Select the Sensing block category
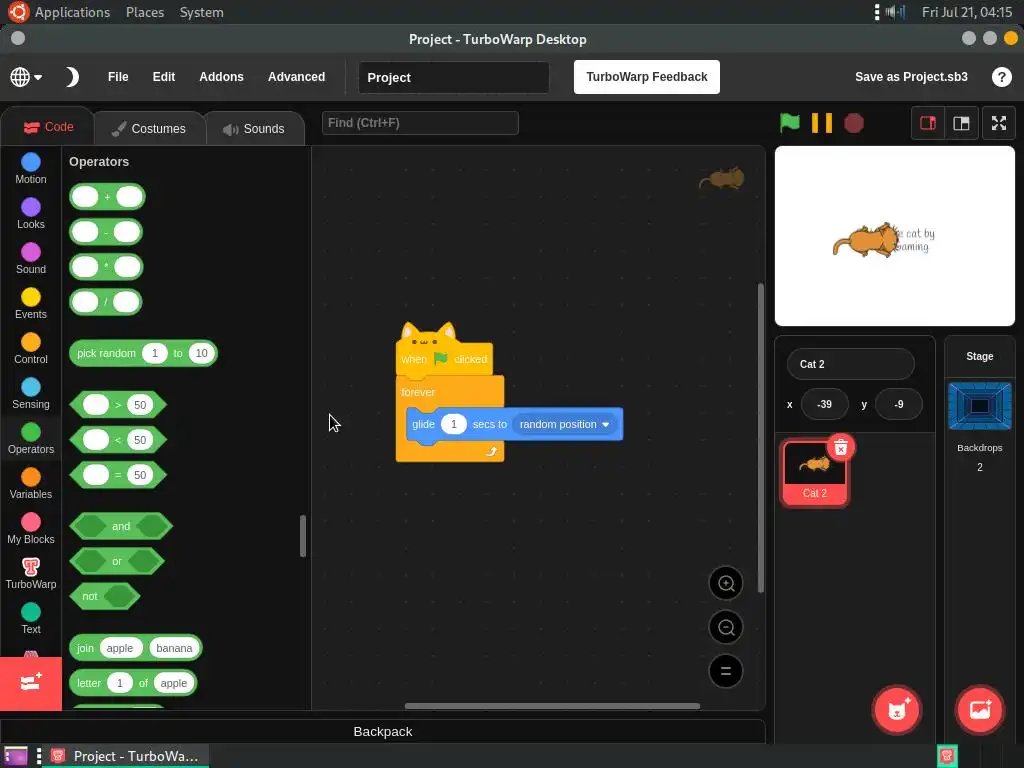 (x=31, y=394)
